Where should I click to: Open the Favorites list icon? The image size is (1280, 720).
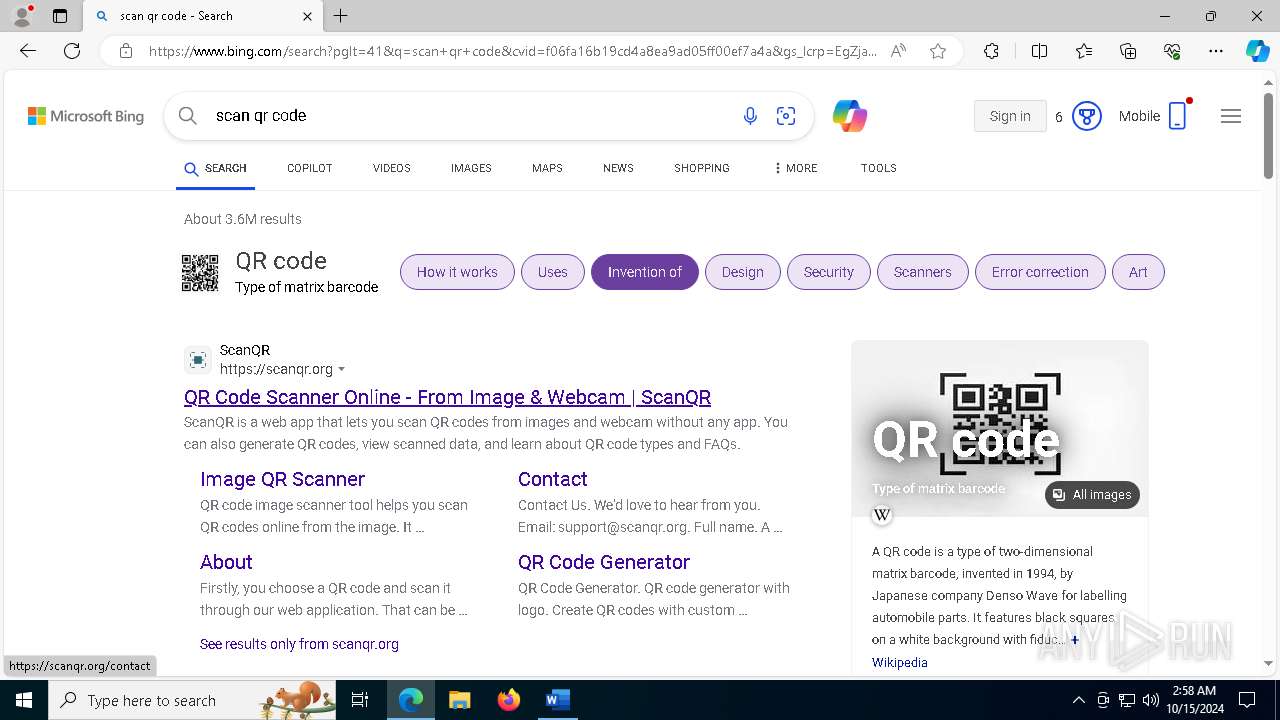pos(1084,51)
